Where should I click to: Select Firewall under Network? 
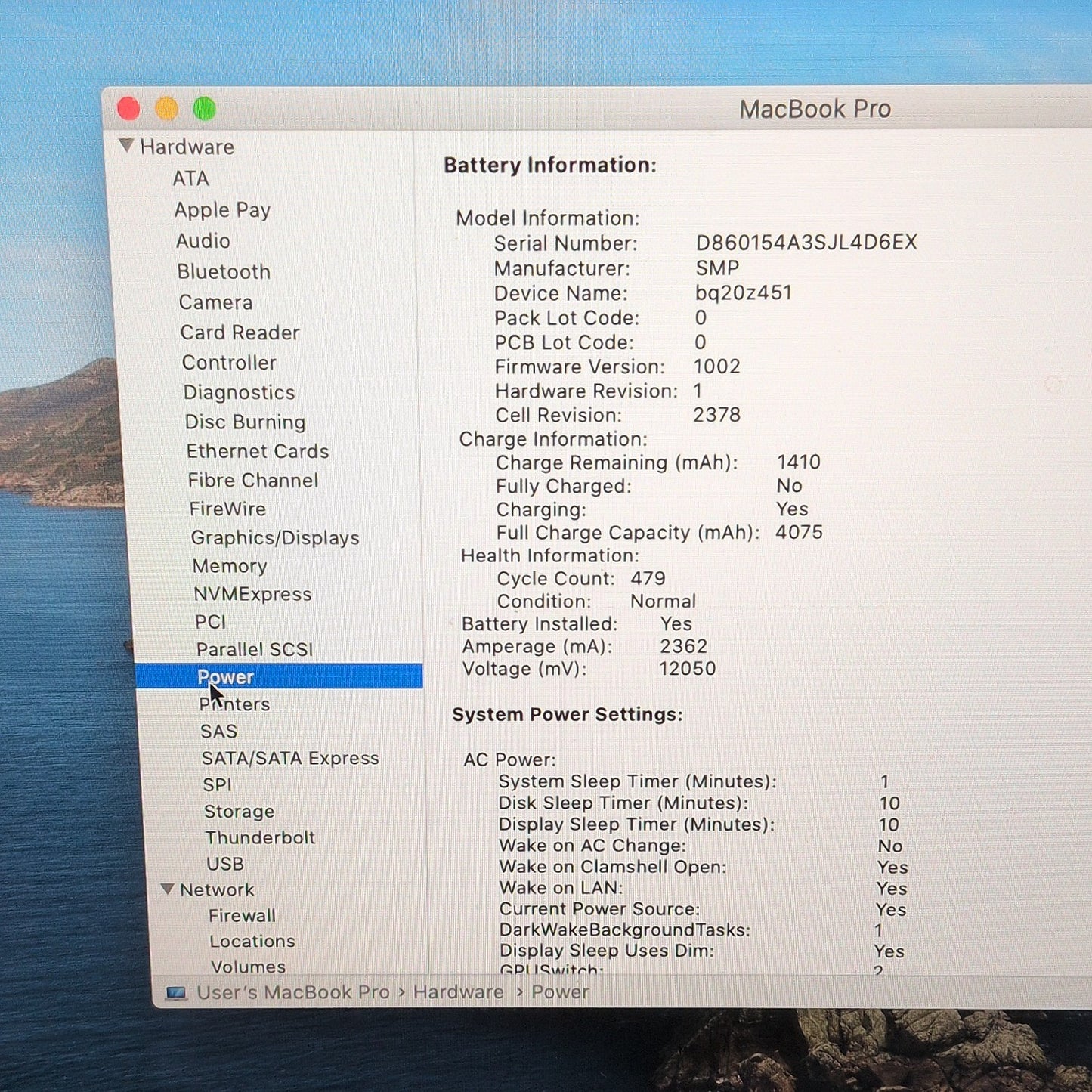tap(242, 915)
